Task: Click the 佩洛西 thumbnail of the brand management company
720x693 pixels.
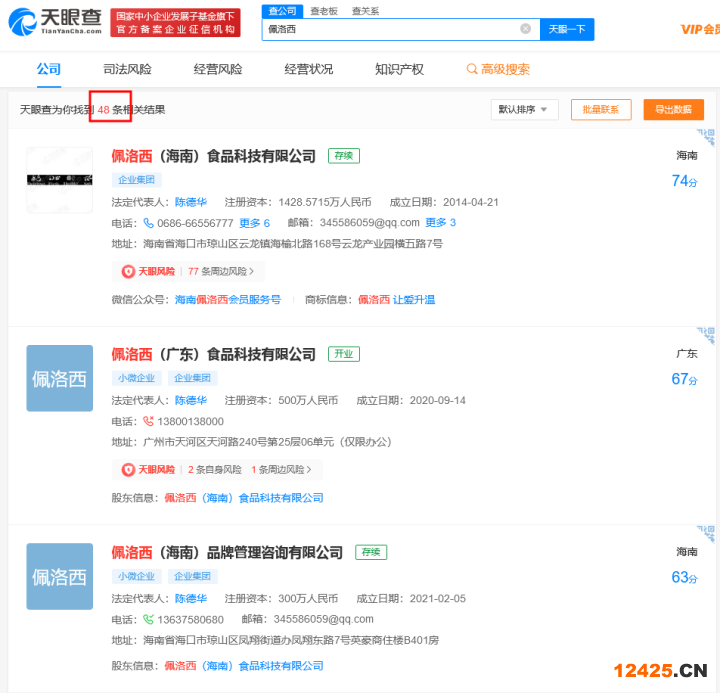Action: point(60,576)
